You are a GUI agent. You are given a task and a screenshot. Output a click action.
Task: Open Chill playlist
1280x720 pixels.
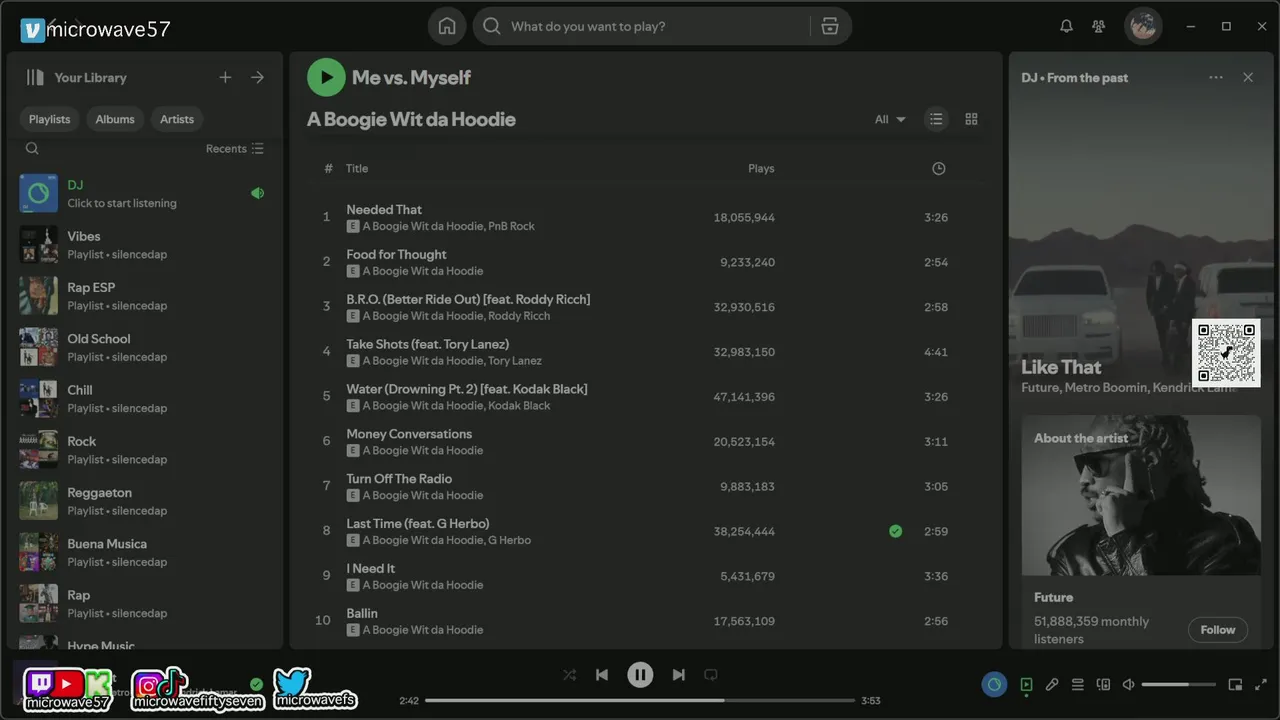coord(144,398)
